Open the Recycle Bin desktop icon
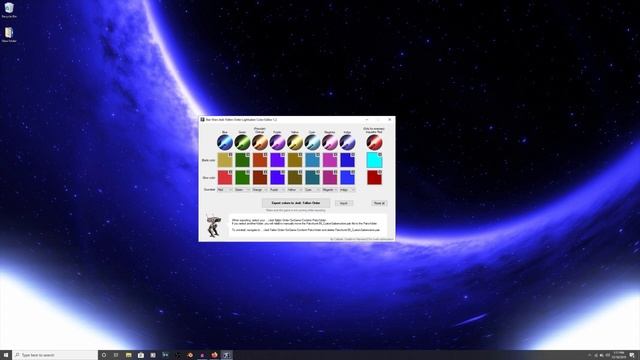The height and width of the screenshot is (360, 640). [x=9, y=10]
